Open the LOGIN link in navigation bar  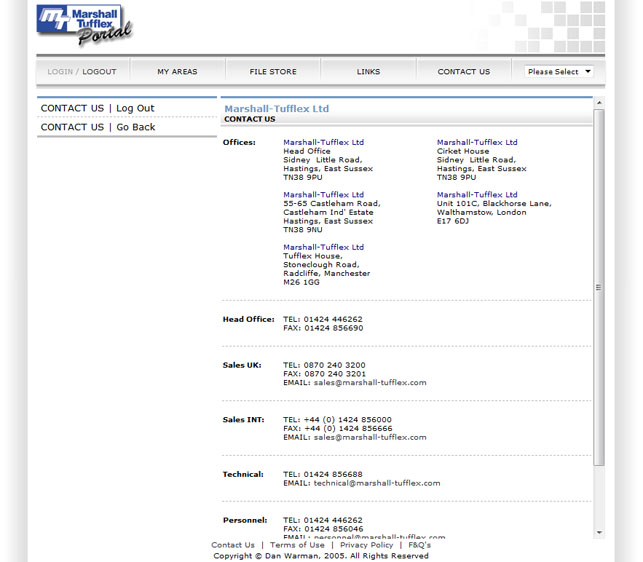[60, 72]
